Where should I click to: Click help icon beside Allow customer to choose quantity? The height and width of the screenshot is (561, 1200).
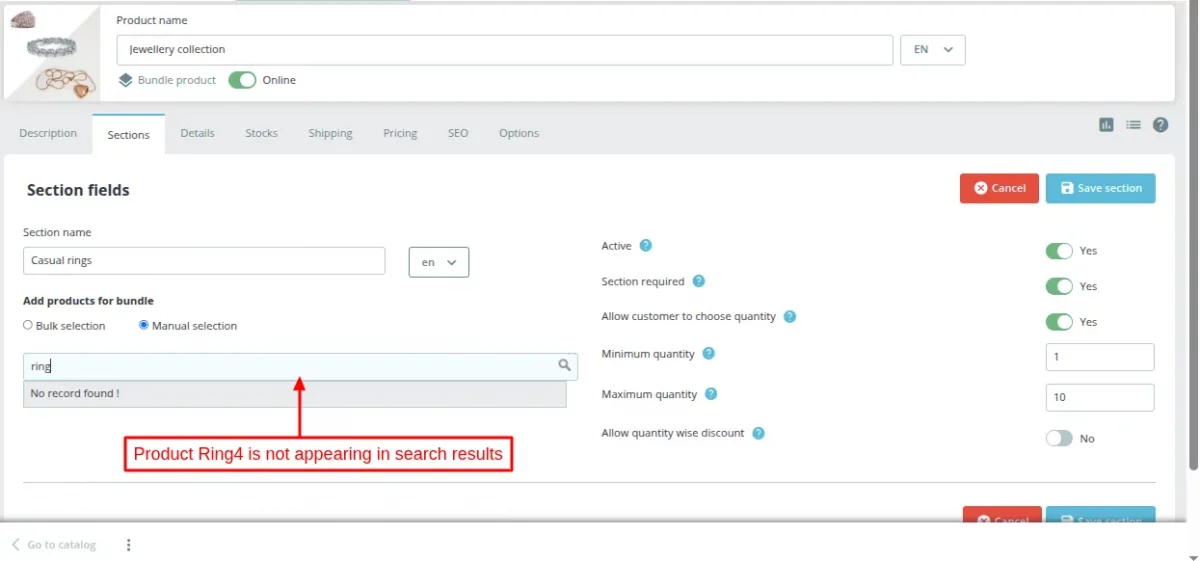click(790, 317)
